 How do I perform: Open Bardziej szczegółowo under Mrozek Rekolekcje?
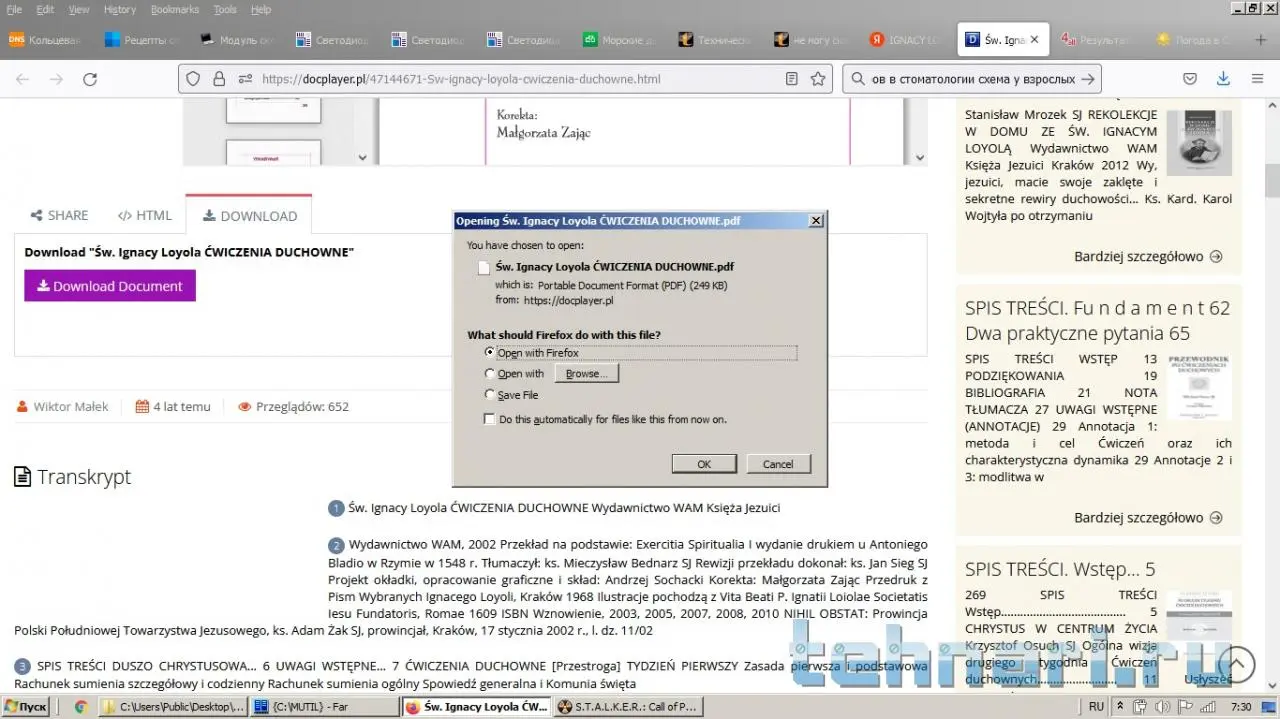pos(1148,256)
